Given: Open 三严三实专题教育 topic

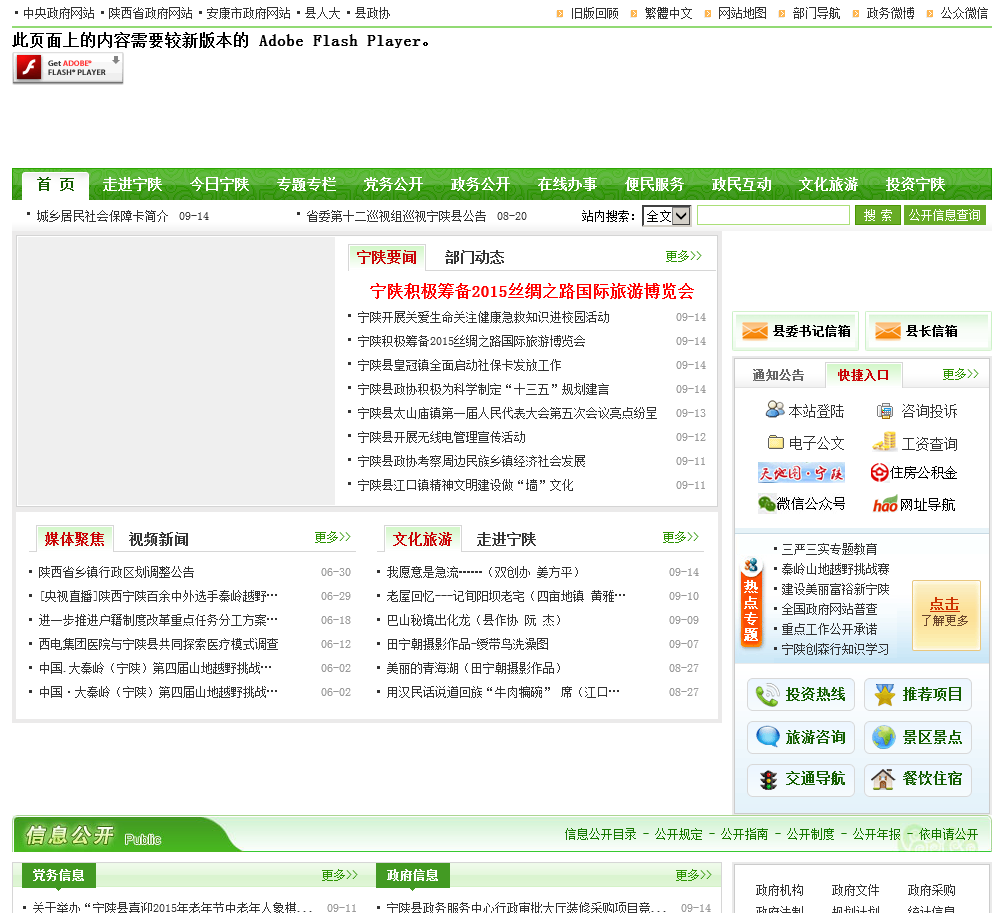Looking at the screenshot, I should pos(829,549).
